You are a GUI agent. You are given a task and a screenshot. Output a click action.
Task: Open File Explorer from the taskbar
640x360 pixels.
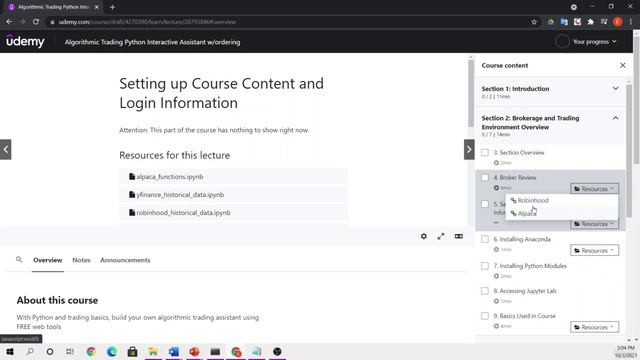tap(153, 351)
